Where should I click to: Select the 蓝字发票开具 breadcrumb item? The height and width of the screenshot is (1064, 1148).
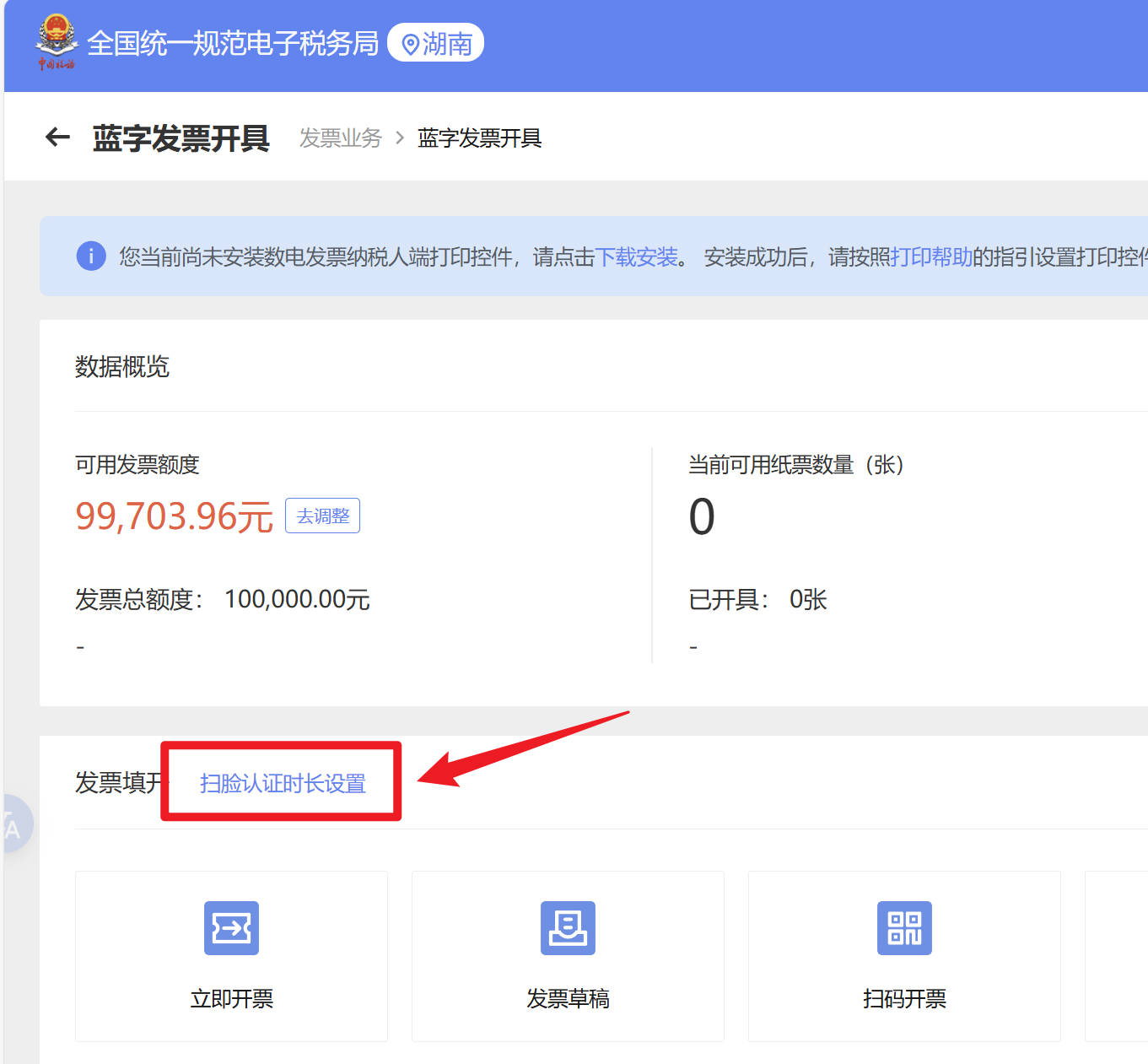(479, 138)
